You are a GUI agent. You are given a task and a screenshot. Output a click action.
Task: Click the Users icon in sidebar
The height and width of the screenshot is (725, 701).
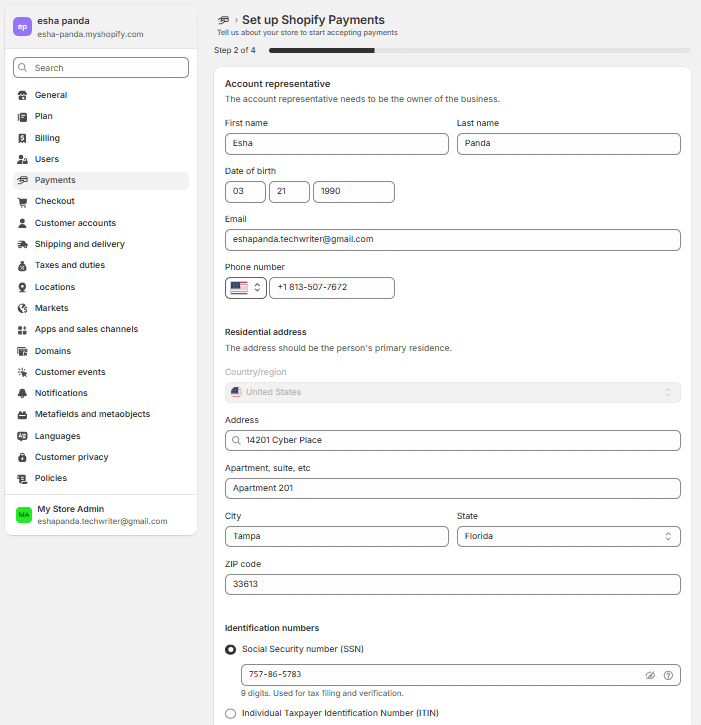pyautogui.click(x=22, y=160)
